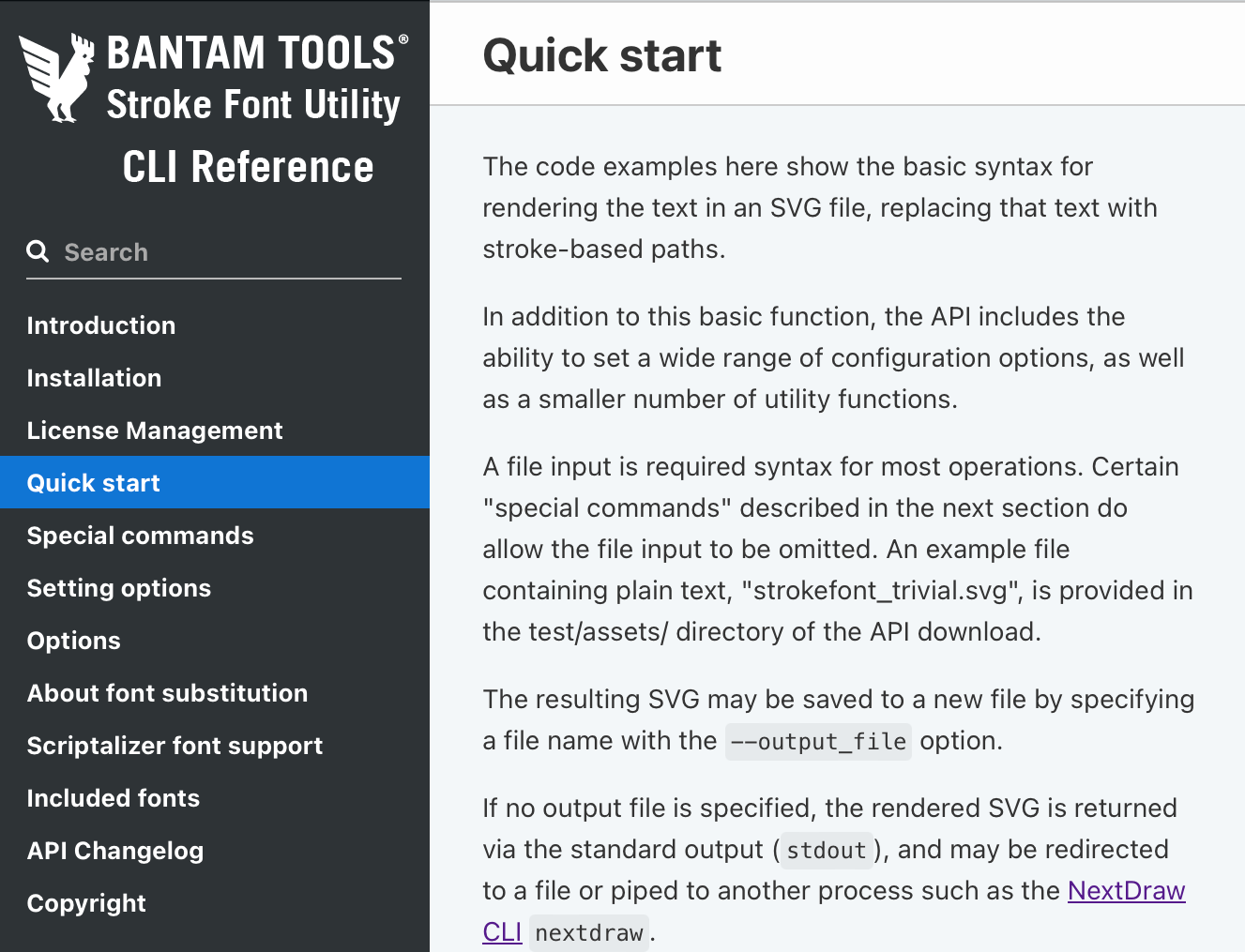
Task: Jump to the Options section
Action: pos(74,641)
